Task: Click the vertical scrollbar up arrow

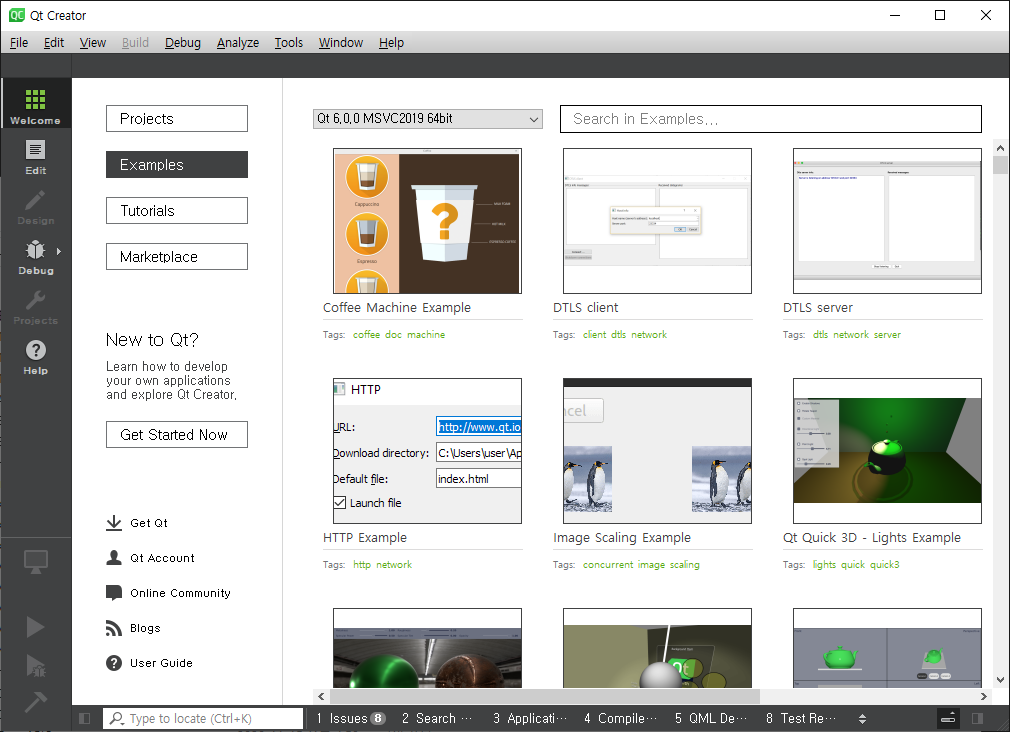Action: point(1000,148)
